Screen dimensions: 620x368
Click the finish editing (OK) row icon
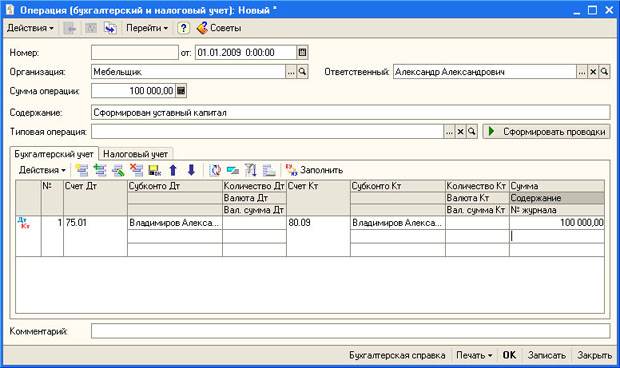(x=155, y=170)
